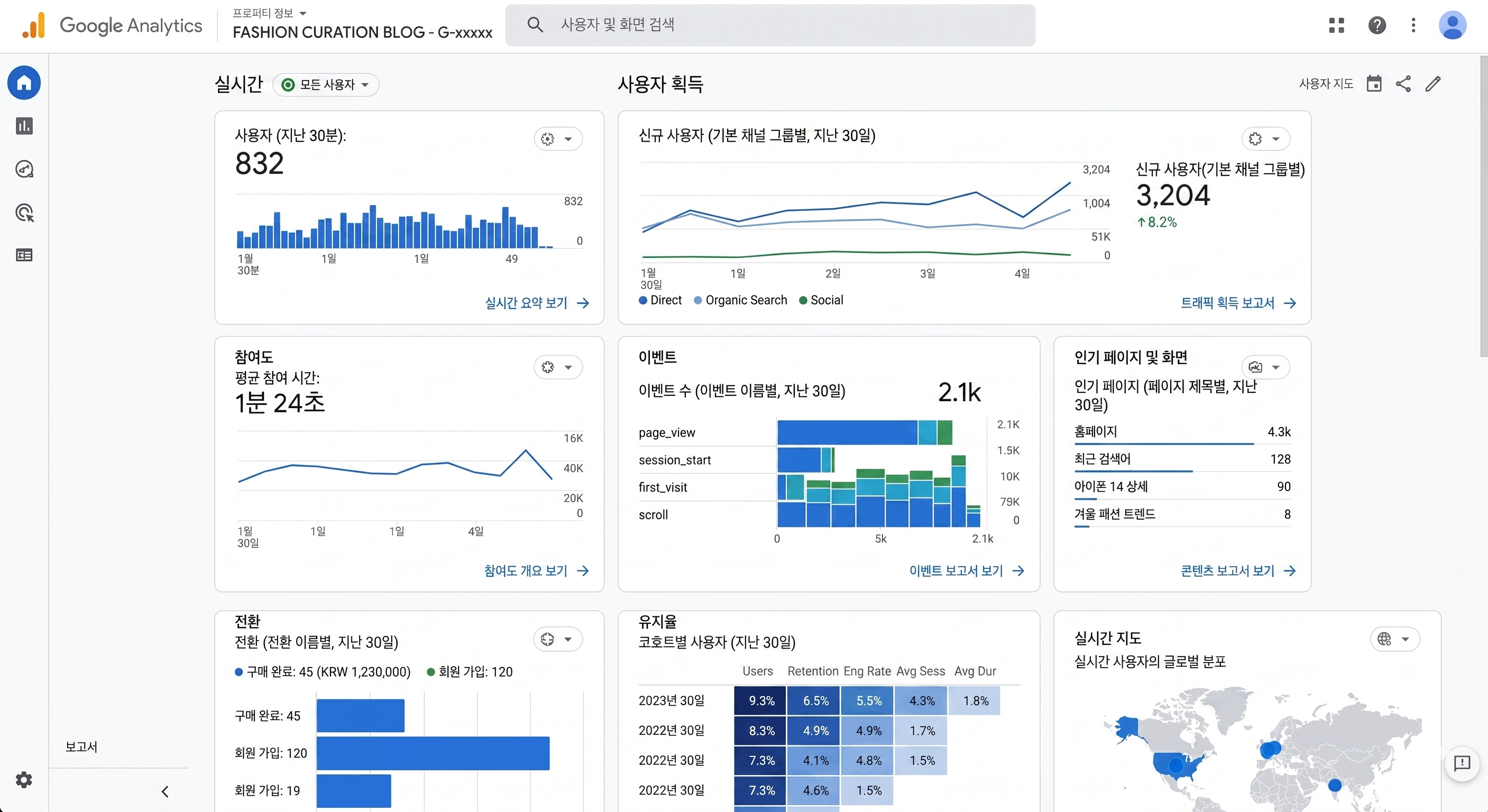Open the Google apps grid icon
Viewport: 1488px width, 812px height.
click(x=1337, y=25)
